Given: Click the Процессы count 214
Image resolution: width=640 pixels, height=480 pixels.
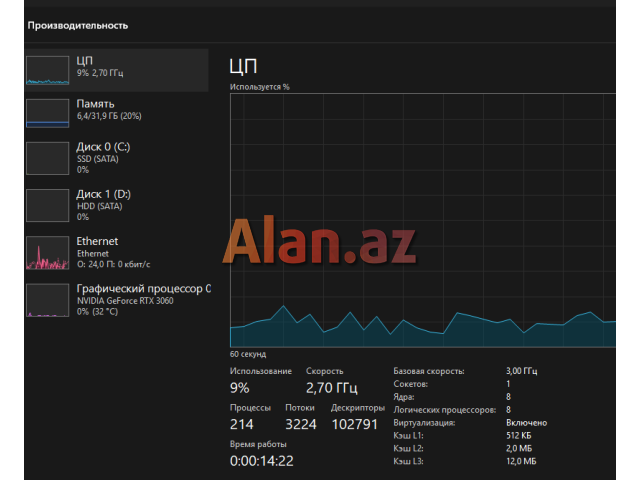Looking at the screenshot, I should pos(242,424).
